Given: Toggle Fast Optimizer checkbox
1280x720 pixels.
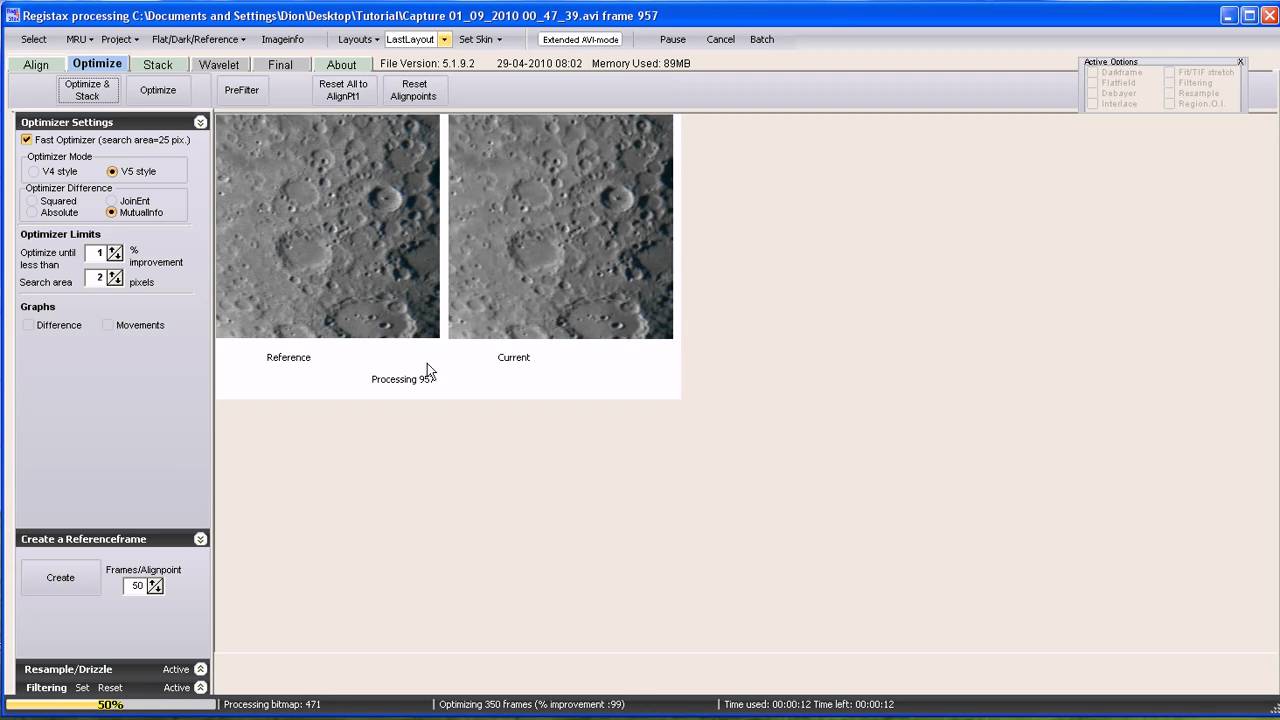Looking at the screenshot, I should click(27, 140).
